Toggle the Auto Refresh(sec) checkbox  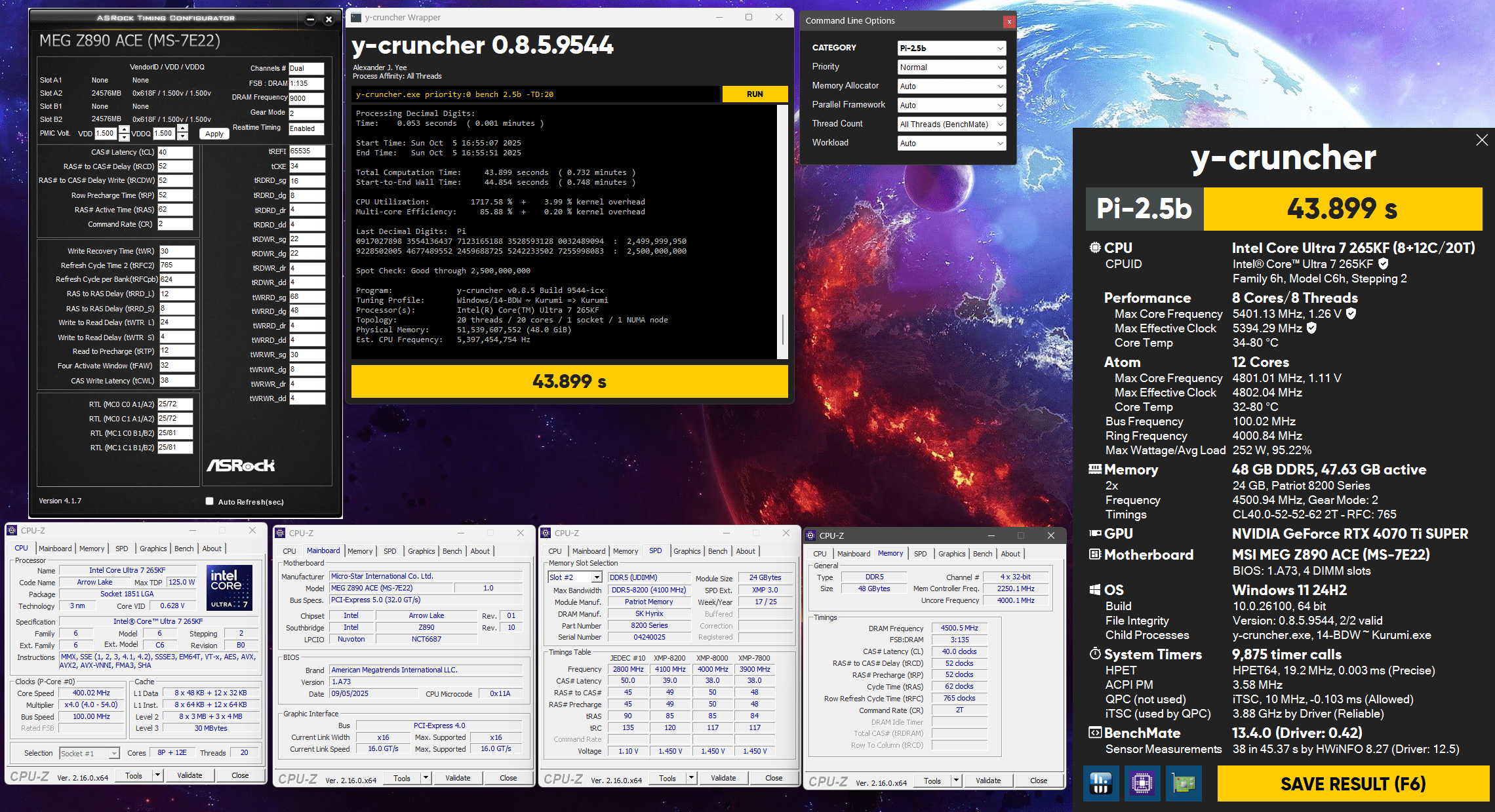210,501
